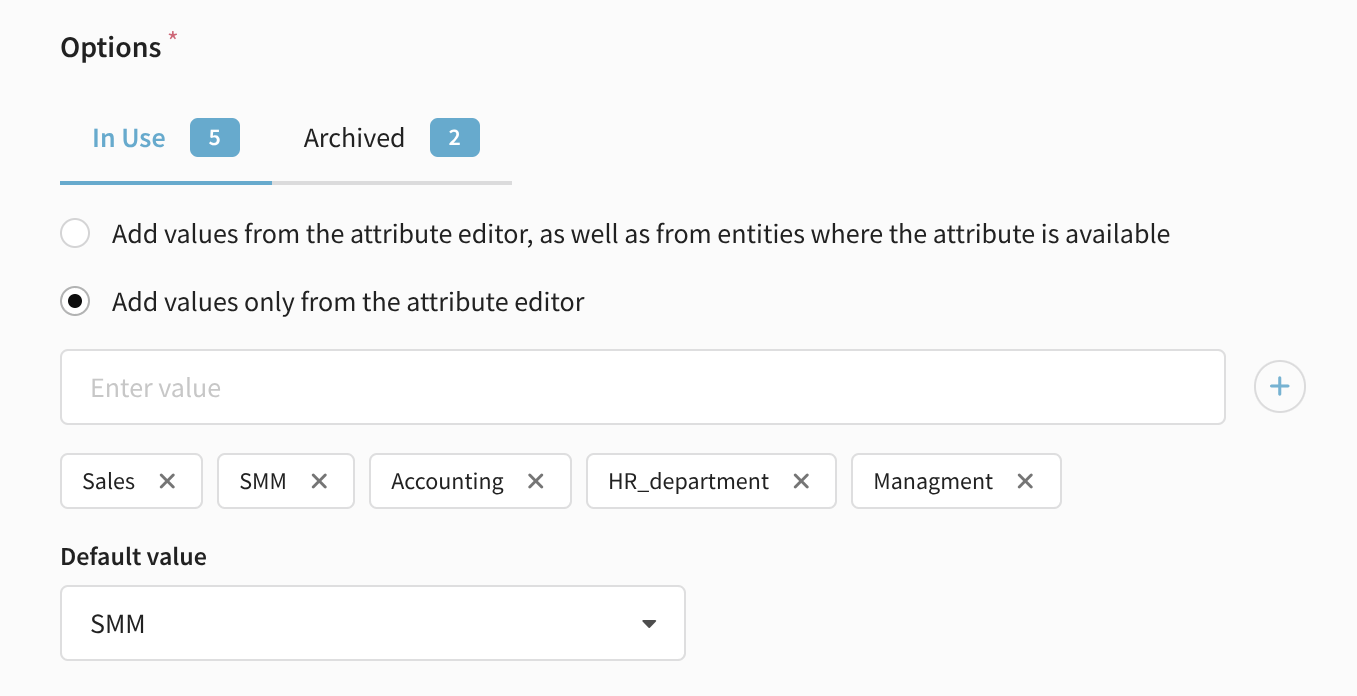The width and height of the screenshot is (1357, 696).
Task: Select the Accounting chip label
Action: click(x=447, y=481)
